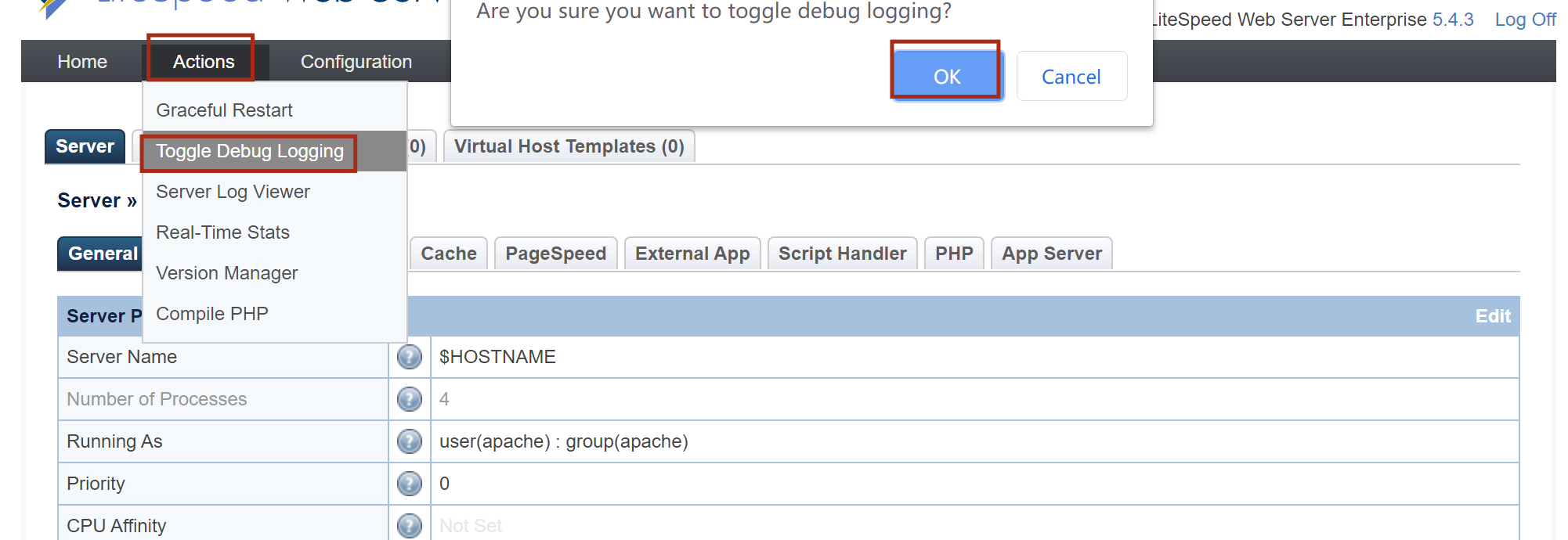The width and height of the screenshot is (1568, 540).
Task: Open Server Log Viewer
Action: click(233, 192)
